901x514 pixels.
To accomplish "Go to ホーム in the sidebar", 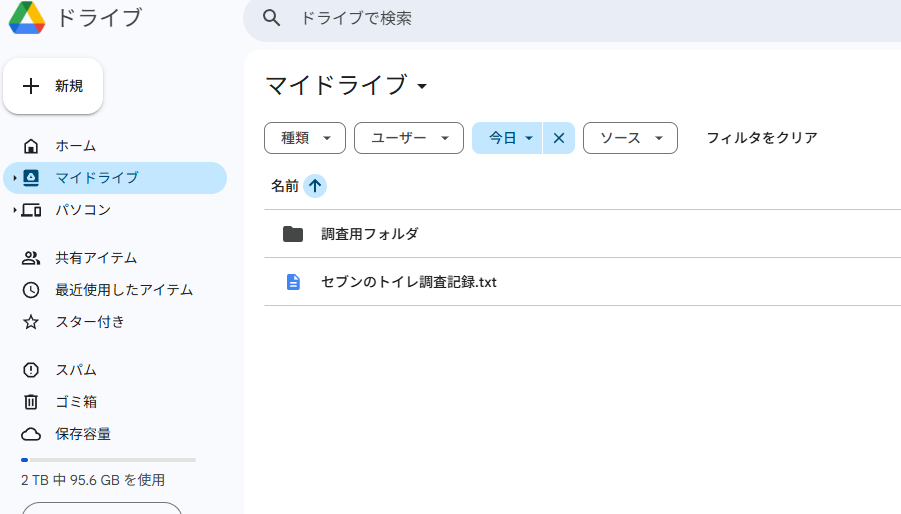I will [75, 146].
